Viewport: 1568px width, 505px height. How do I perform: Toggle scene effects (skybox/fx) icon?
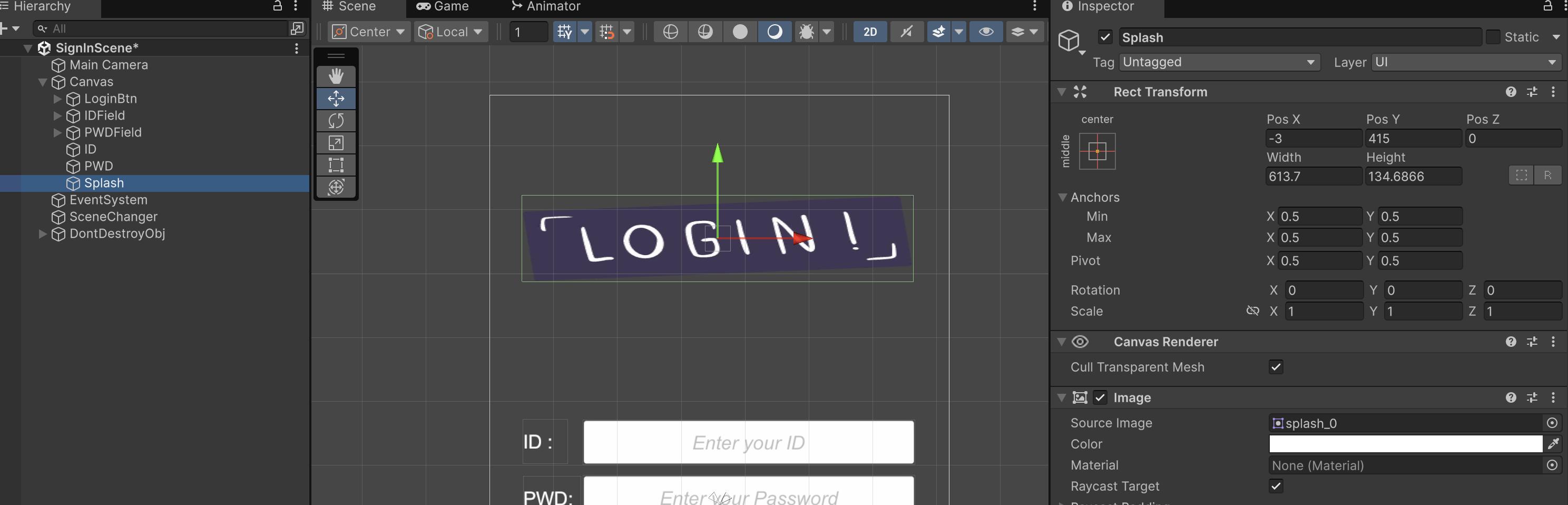click(x=938, y=32)
